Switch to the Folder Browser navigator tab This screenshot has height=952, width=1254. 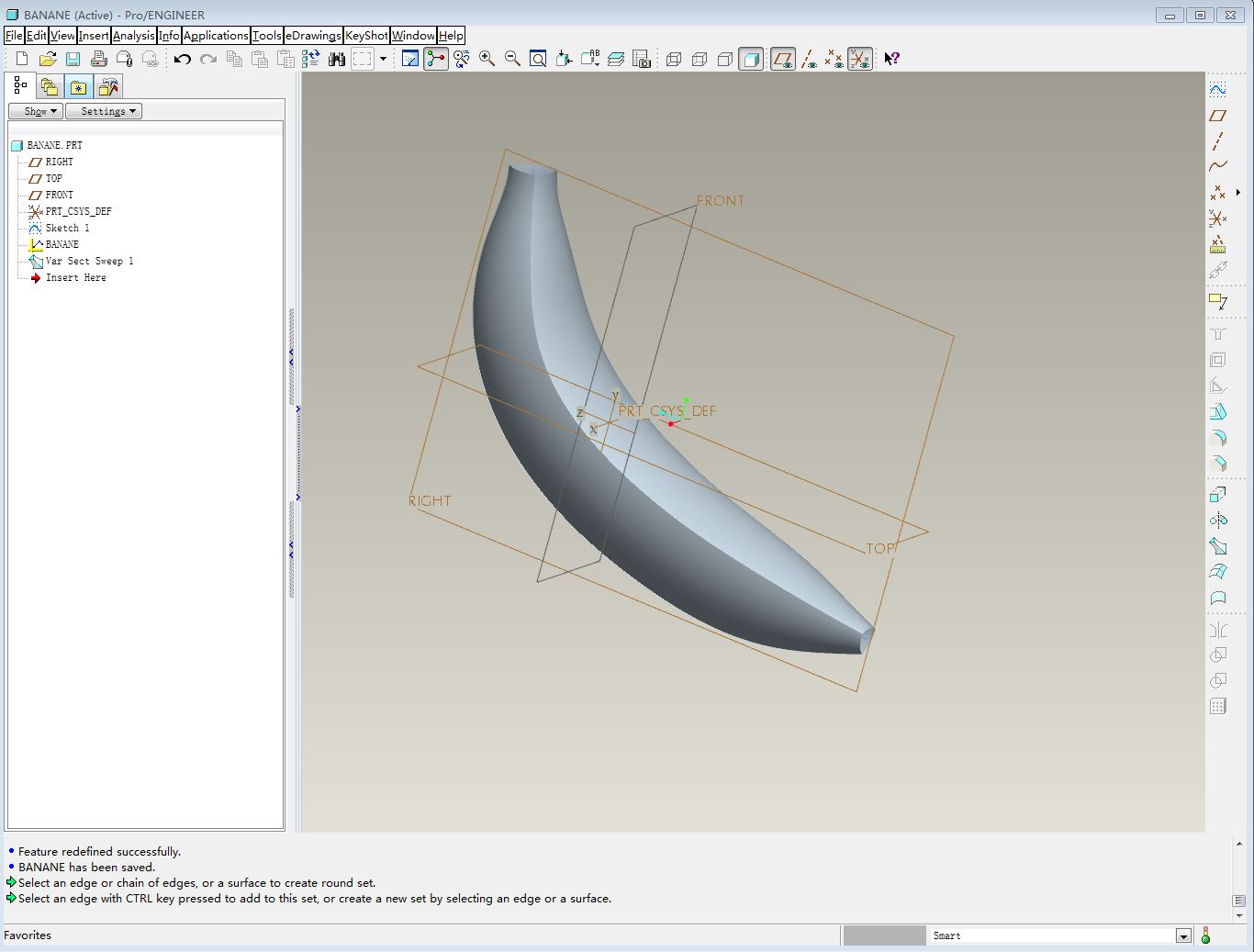[x=50, y=87]
